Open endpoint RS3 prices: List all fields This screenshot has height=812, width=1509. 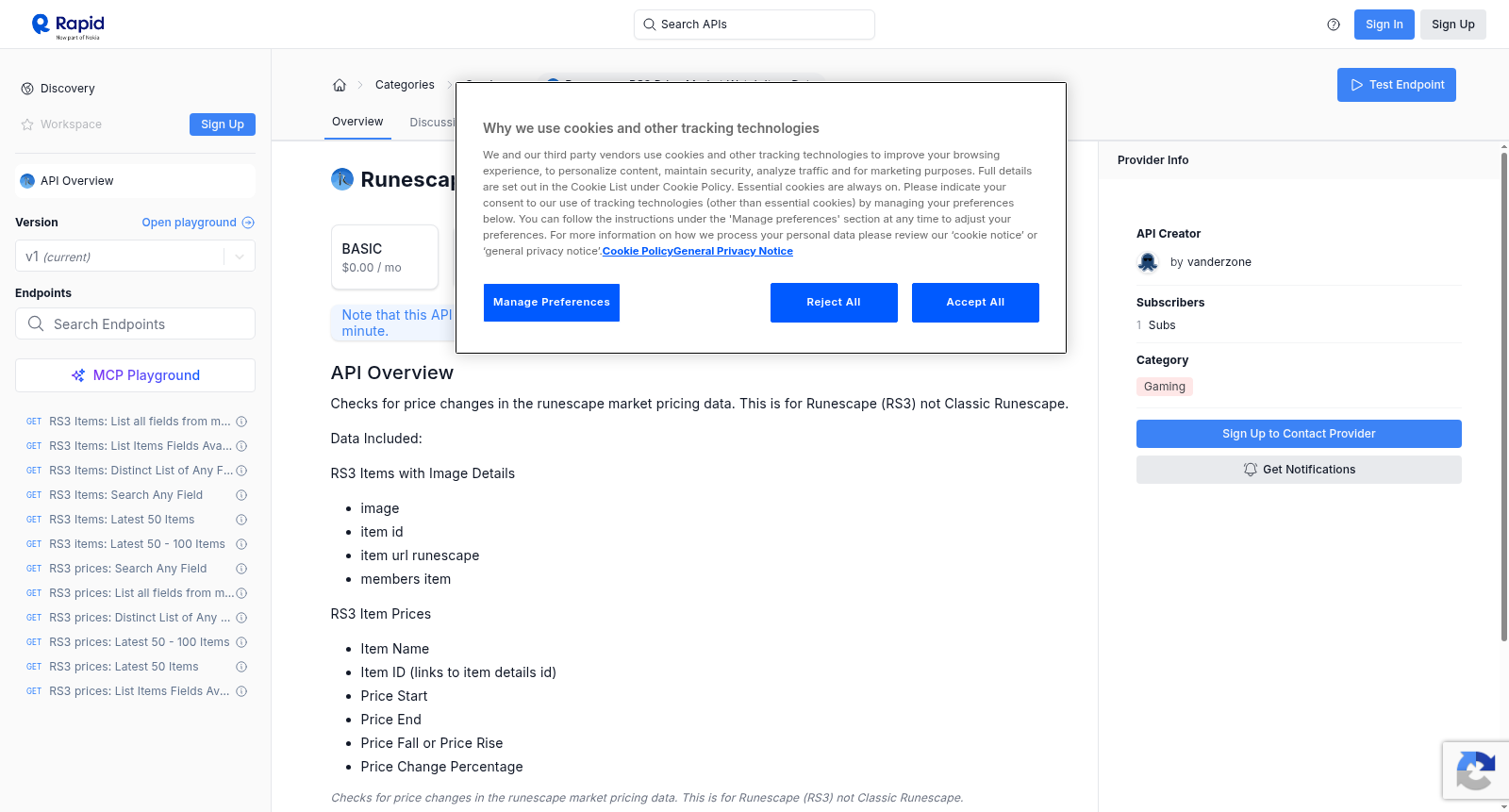click(x=141, y=593)
